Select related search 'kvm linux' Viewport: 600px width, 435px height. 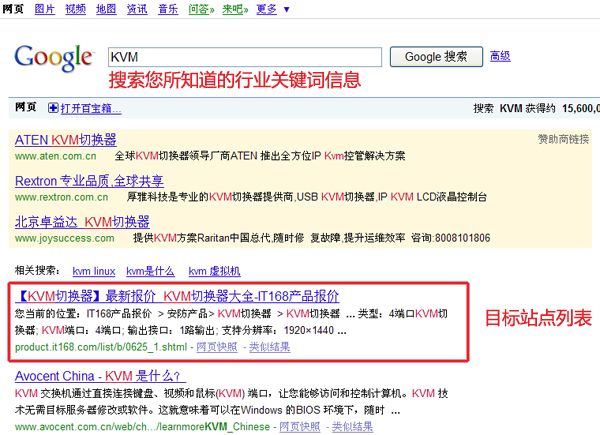[x=94, y=271]
